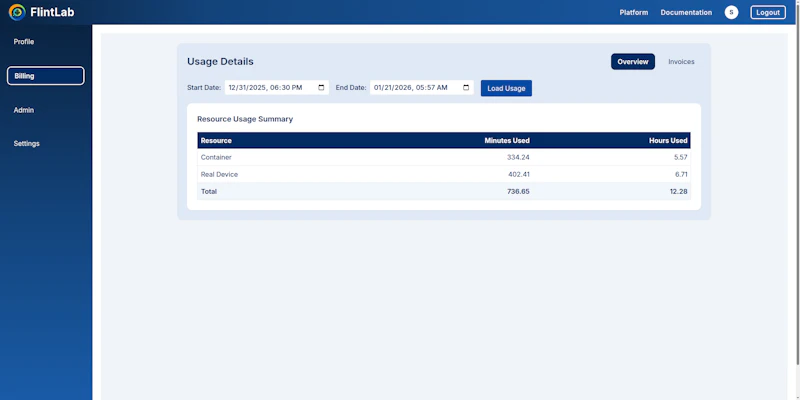Select Billing in the sidebar
Screen dimensions: 800x400
tap(46, 76)
